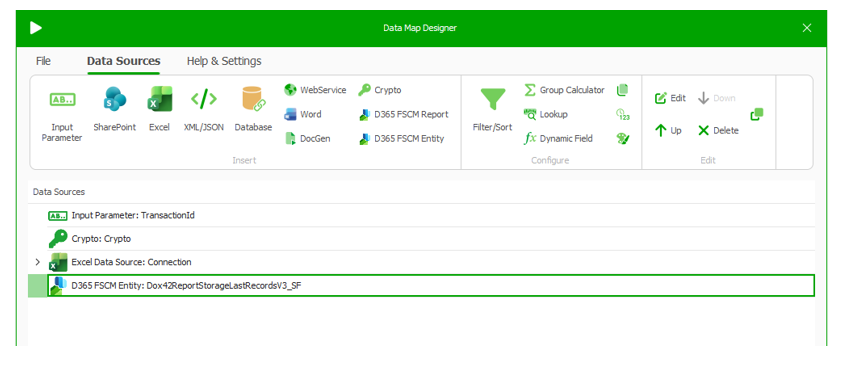Configure a Lookup
Screen dimensions: 844x365
(x=545, y=114)
